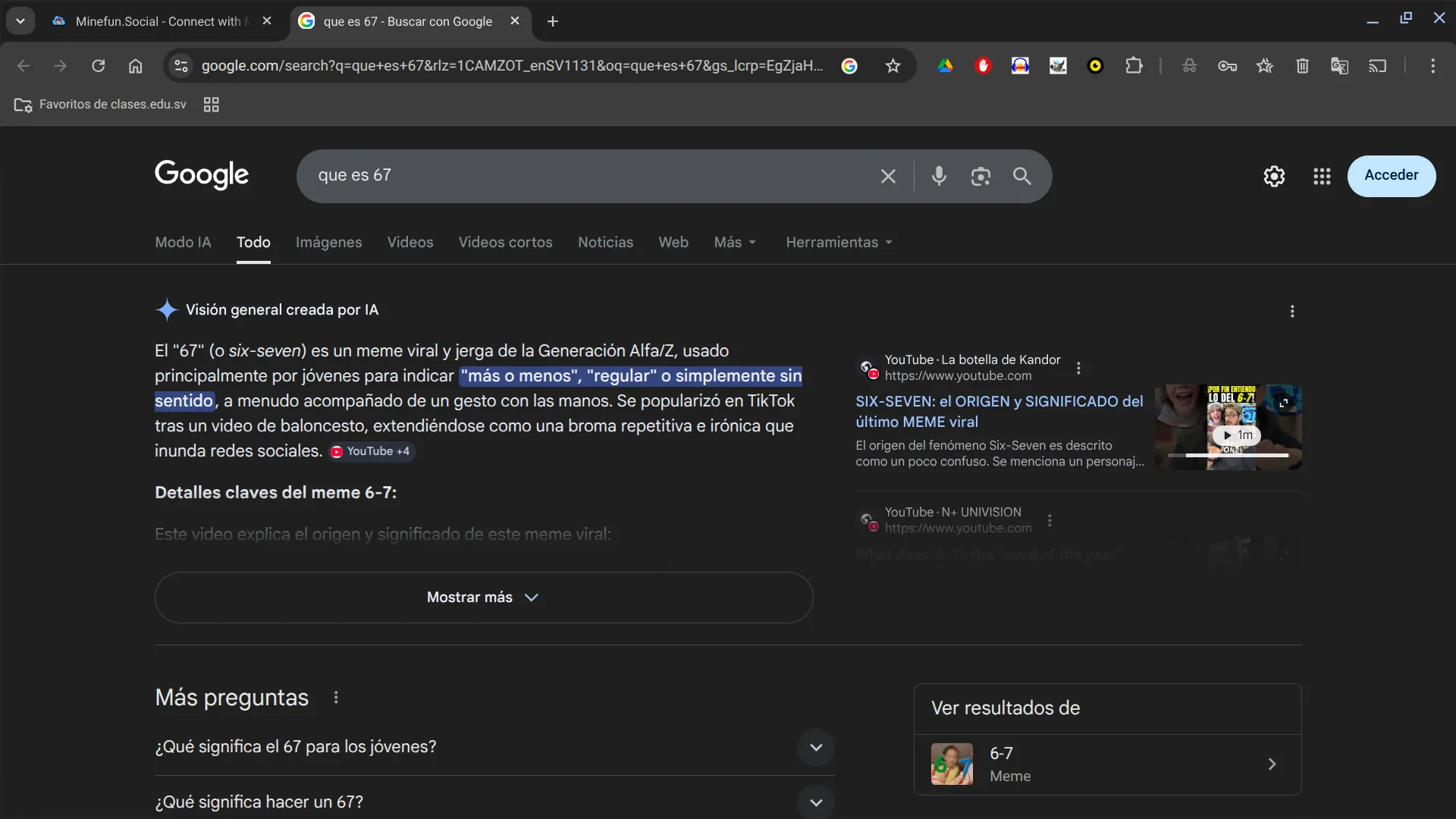Close the Minefun.Social tab
The height and width of the screenshot is (819, 1456).
(267, 21)
